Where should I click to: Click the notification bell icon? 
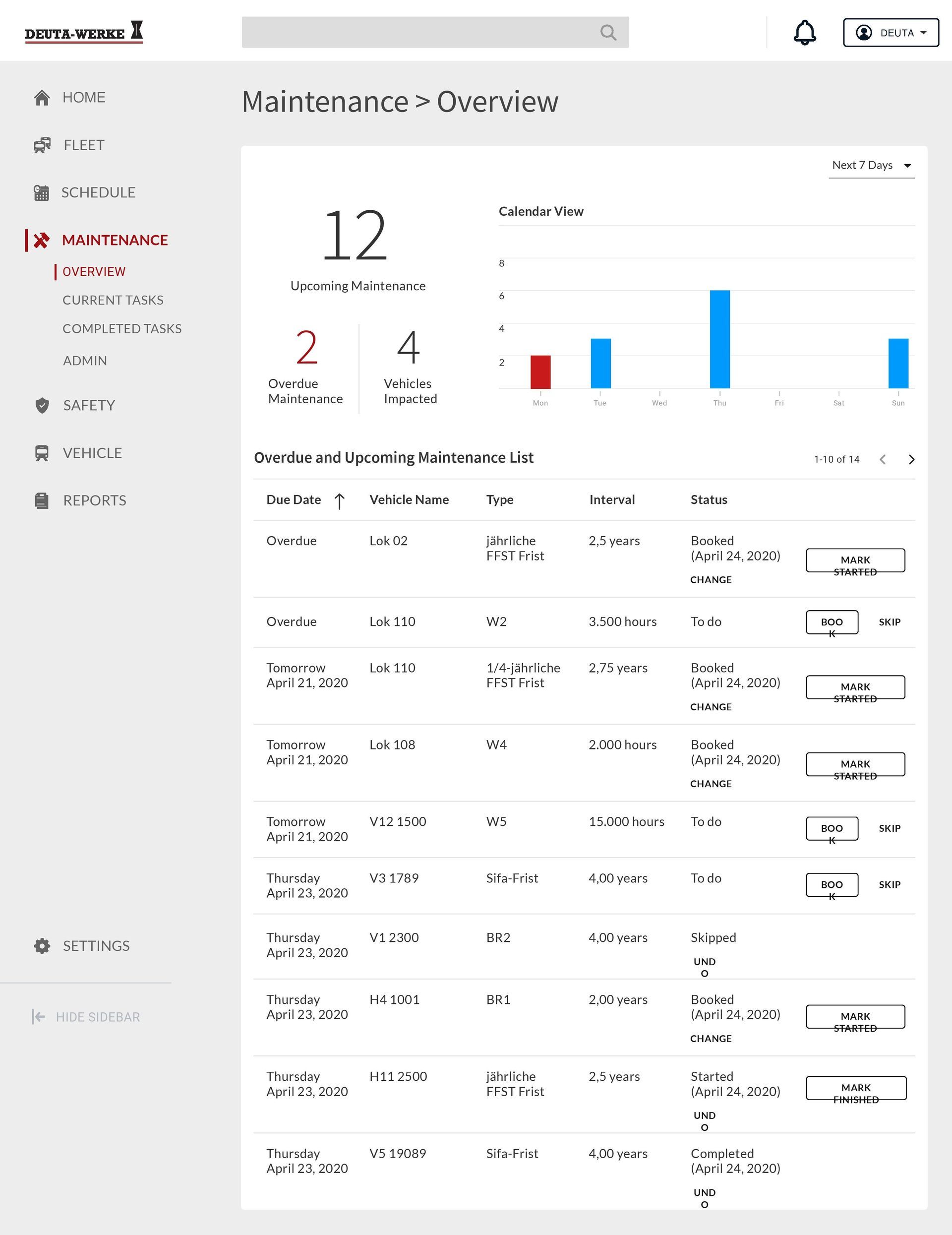pos(804,32)
